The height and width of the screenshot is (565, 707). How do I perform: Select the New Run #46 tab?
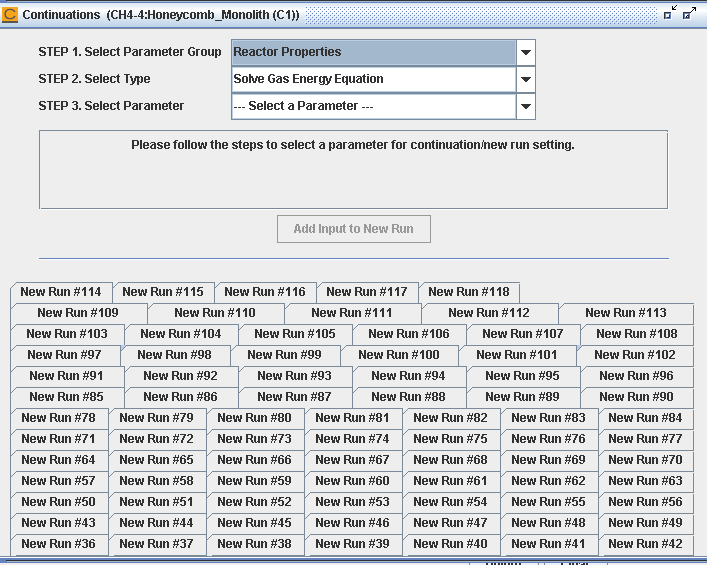point(353,523)
